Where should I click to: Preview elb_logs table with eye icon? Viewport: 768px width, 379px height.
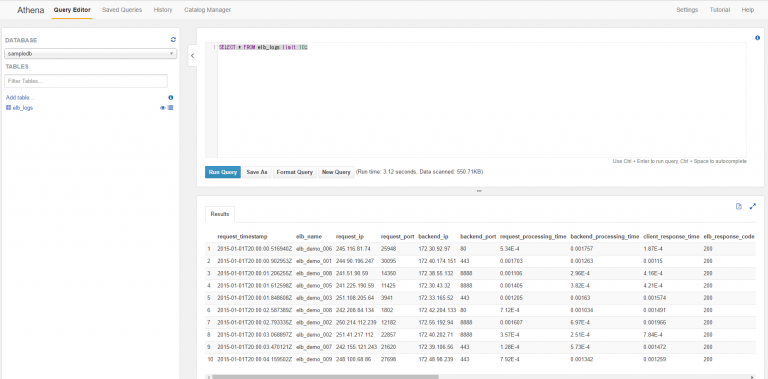(163, 108)
